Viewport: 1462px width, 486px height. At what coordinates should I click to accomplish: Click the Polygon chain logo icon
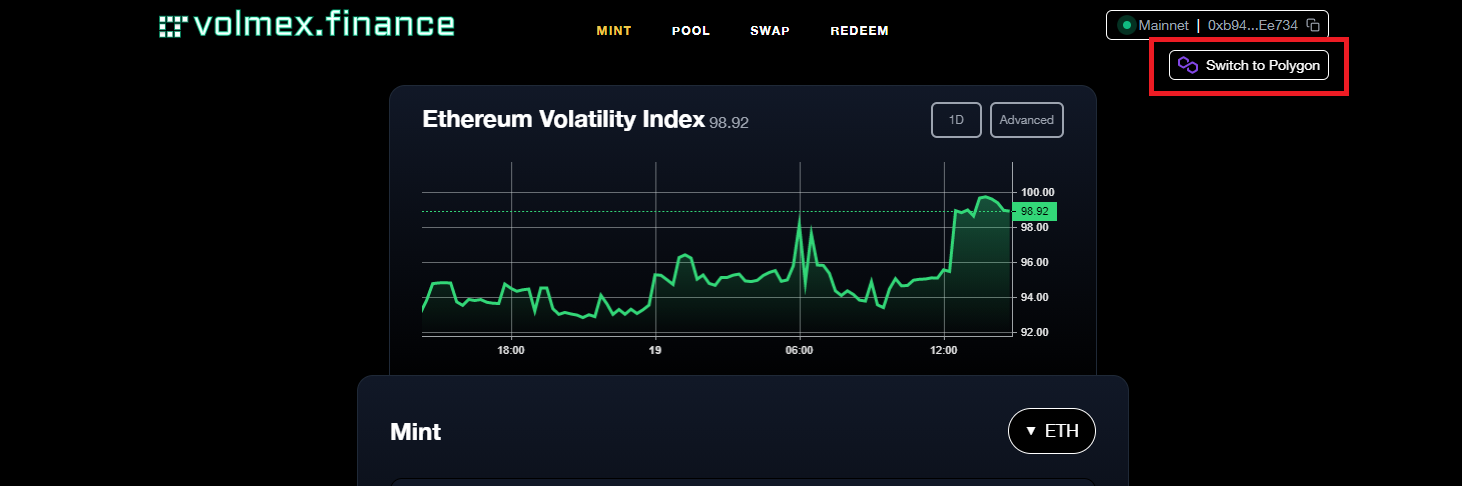(x=1188, y=65)
